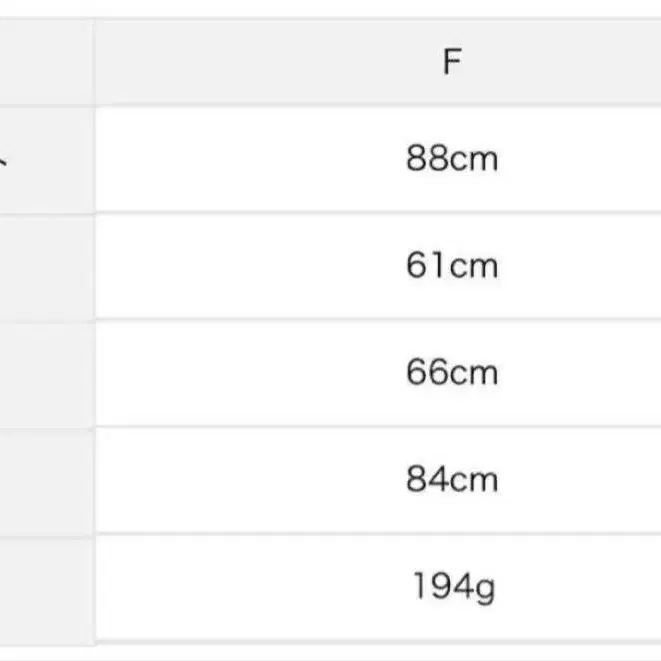Select the 66cm measurement cell

pos(452,373)
